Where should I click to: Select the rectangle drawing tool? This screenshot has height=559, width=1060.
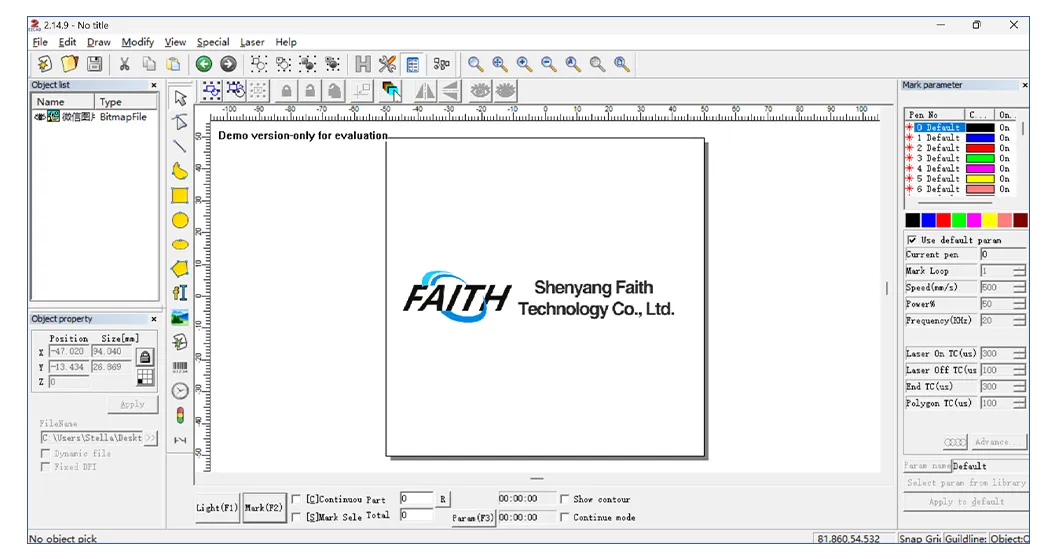tap(180, 195)
